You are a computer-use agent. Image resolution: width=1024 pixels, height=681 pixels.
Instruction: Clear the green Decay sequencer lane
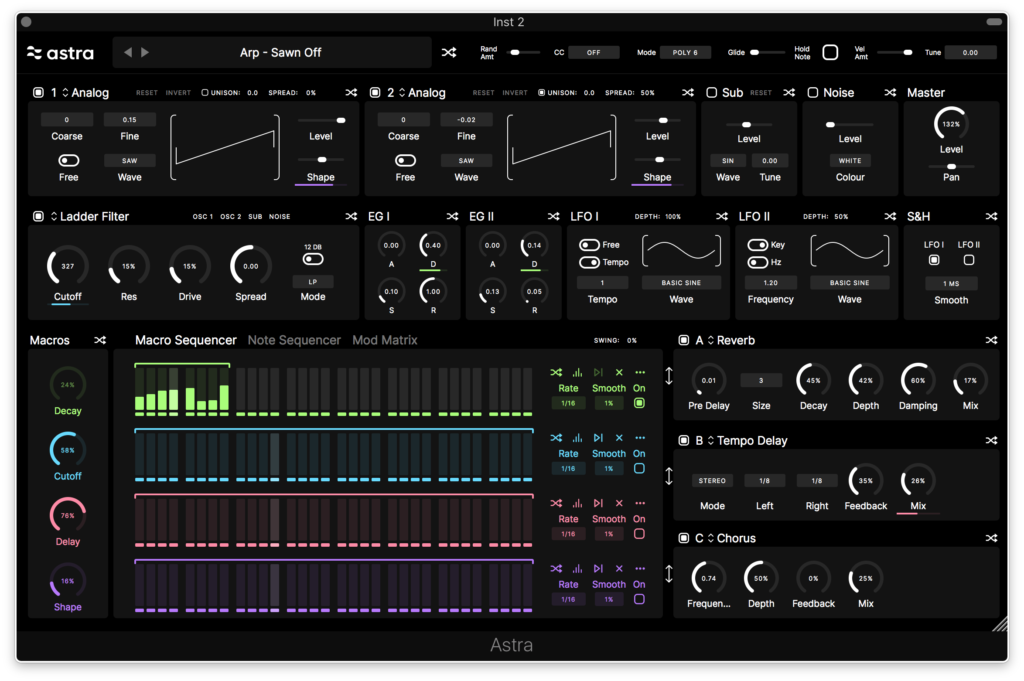[619, 372]
